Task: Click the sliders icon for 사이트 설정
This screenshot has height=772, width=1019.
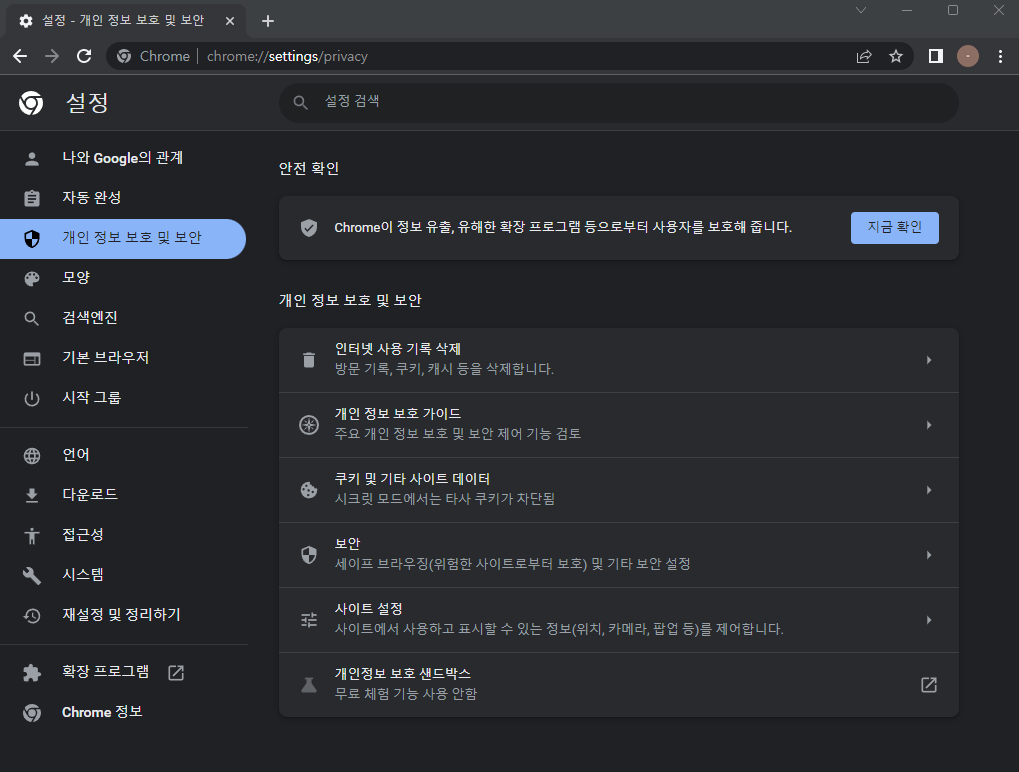Action: [309, 620]
